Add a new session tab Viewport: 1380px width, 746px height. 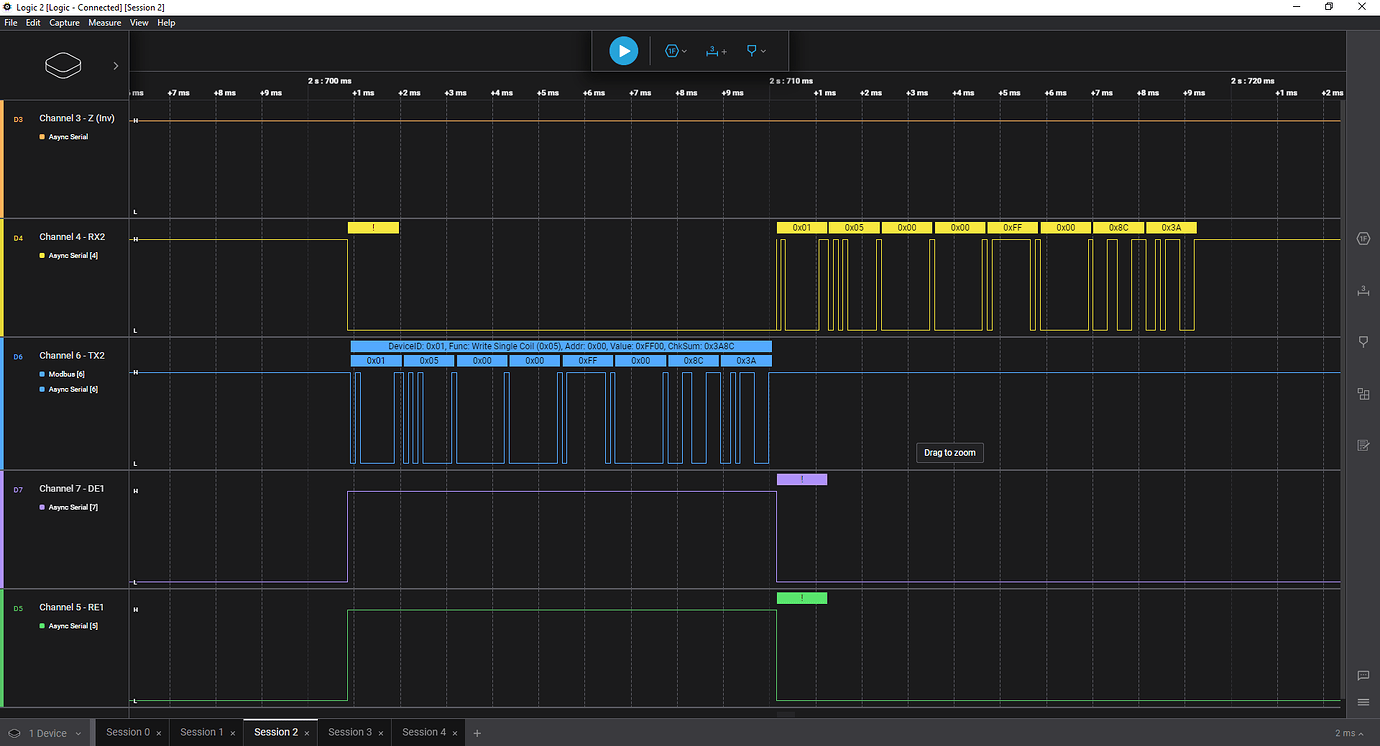(x=477, y=733)
